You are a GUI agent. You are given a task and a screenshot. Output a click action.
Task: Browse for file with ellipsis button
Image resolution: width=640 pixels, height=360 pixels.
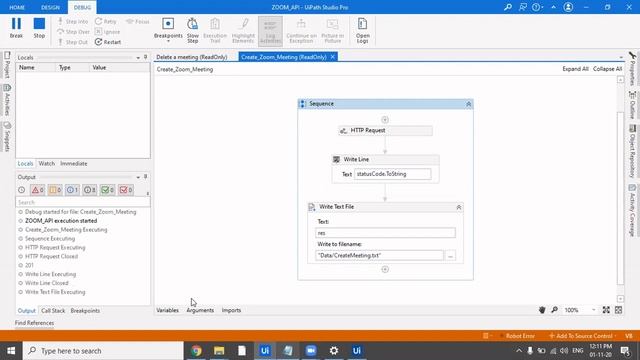point(450,256)
